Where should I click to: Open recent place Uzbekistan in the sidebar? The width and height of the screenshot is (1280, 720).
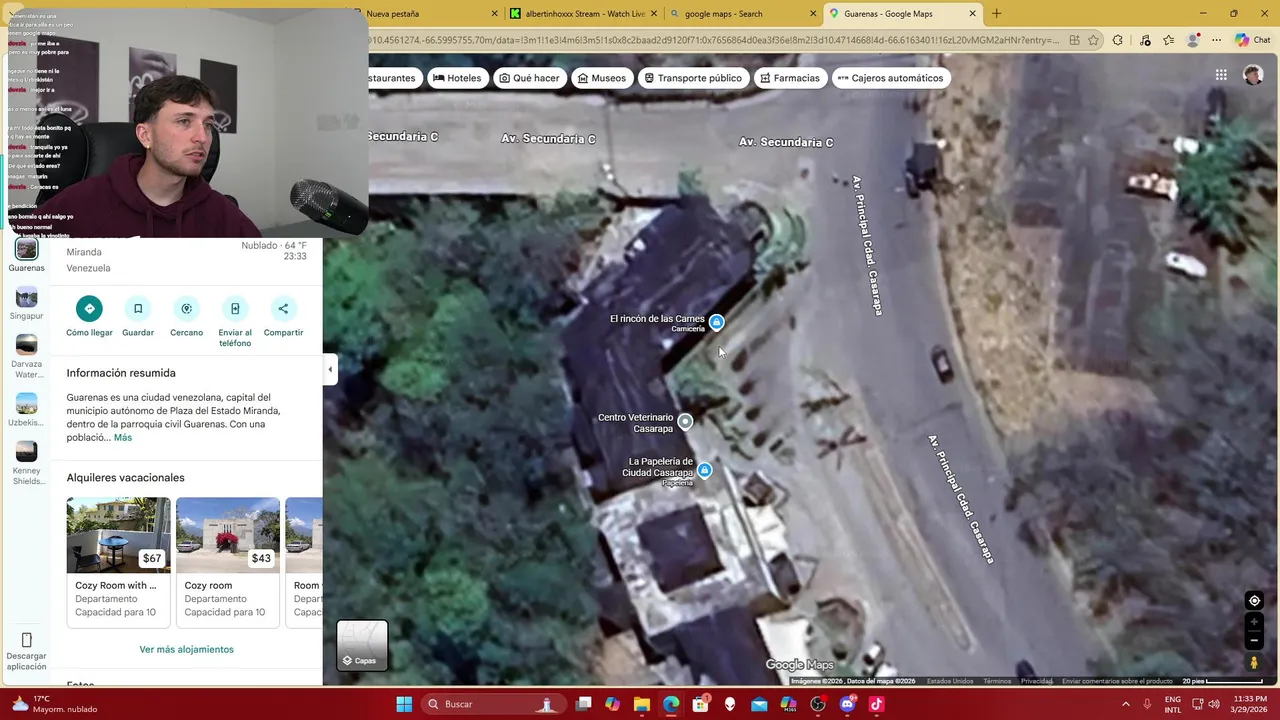click(x=26, y=410)
